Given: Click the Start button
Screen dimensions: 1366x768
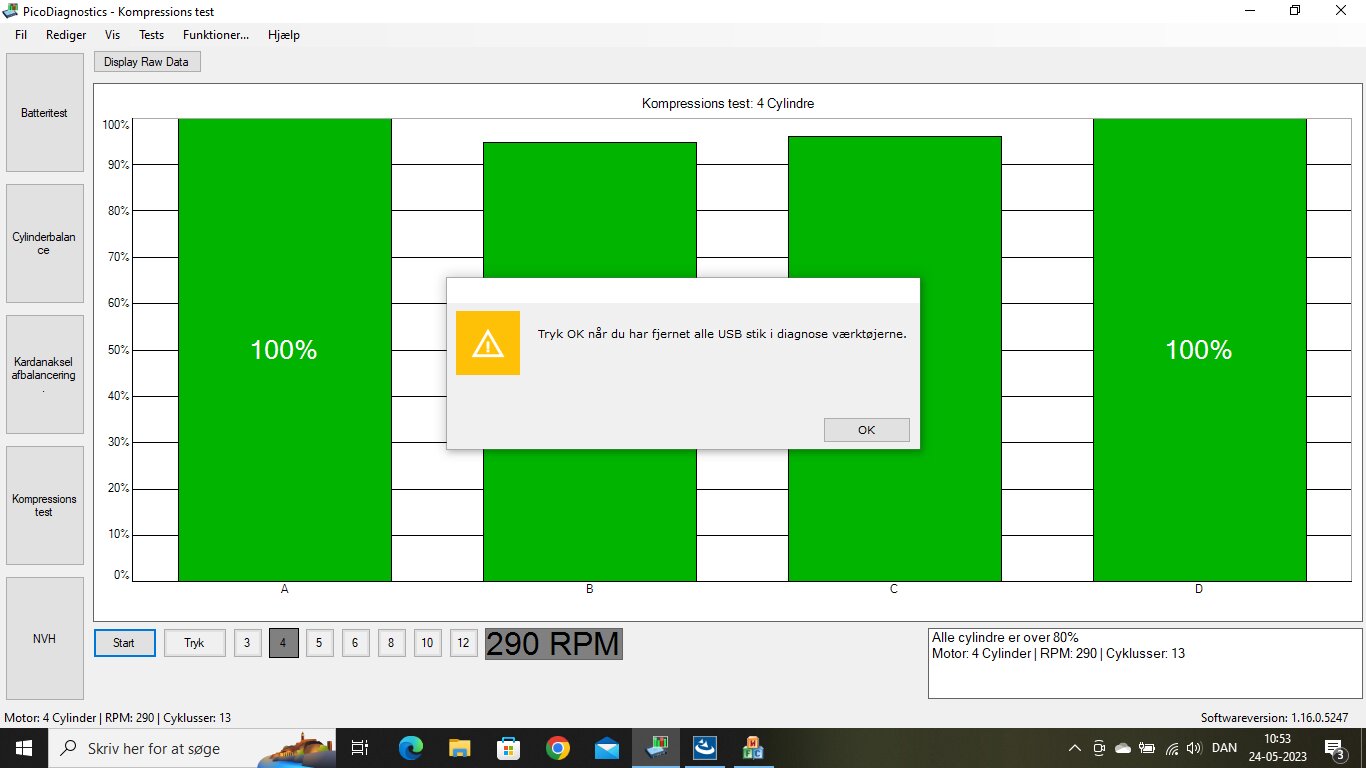Looking at the screenshot, I should pyautogui.click(x=125, y=643).
